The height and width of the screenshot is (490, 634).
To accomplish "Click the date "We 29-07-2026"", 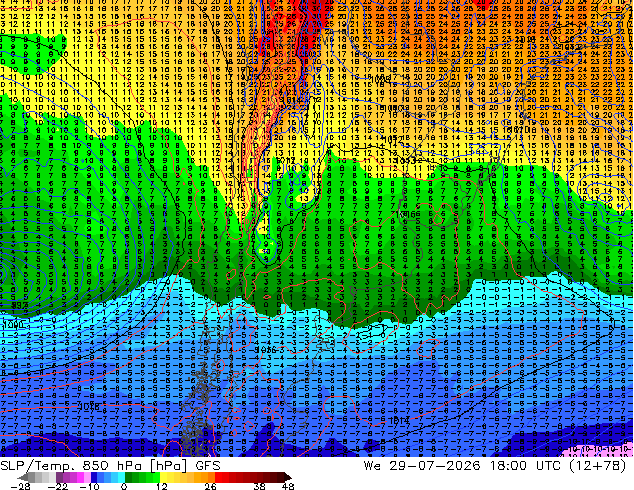I will [422, 466].
